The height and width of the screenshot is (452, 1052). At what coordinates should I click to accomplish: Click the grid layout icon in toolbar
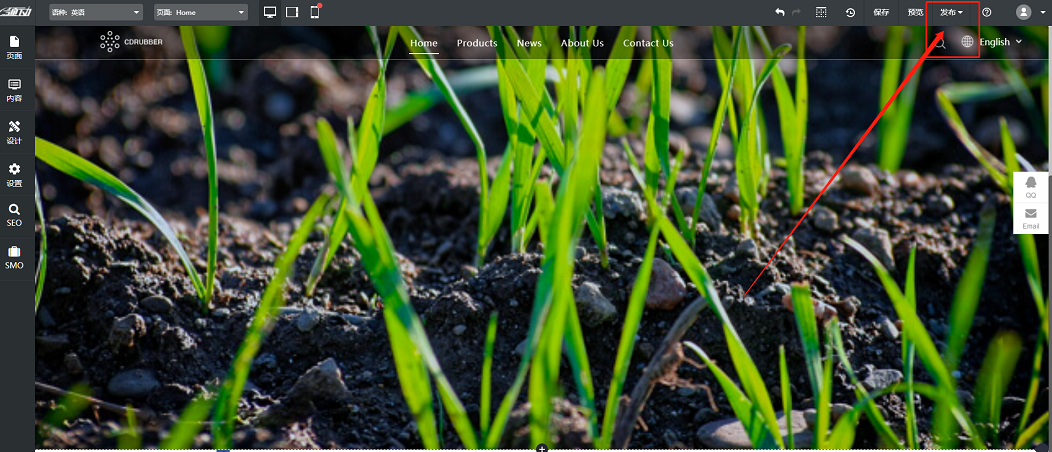821,12
